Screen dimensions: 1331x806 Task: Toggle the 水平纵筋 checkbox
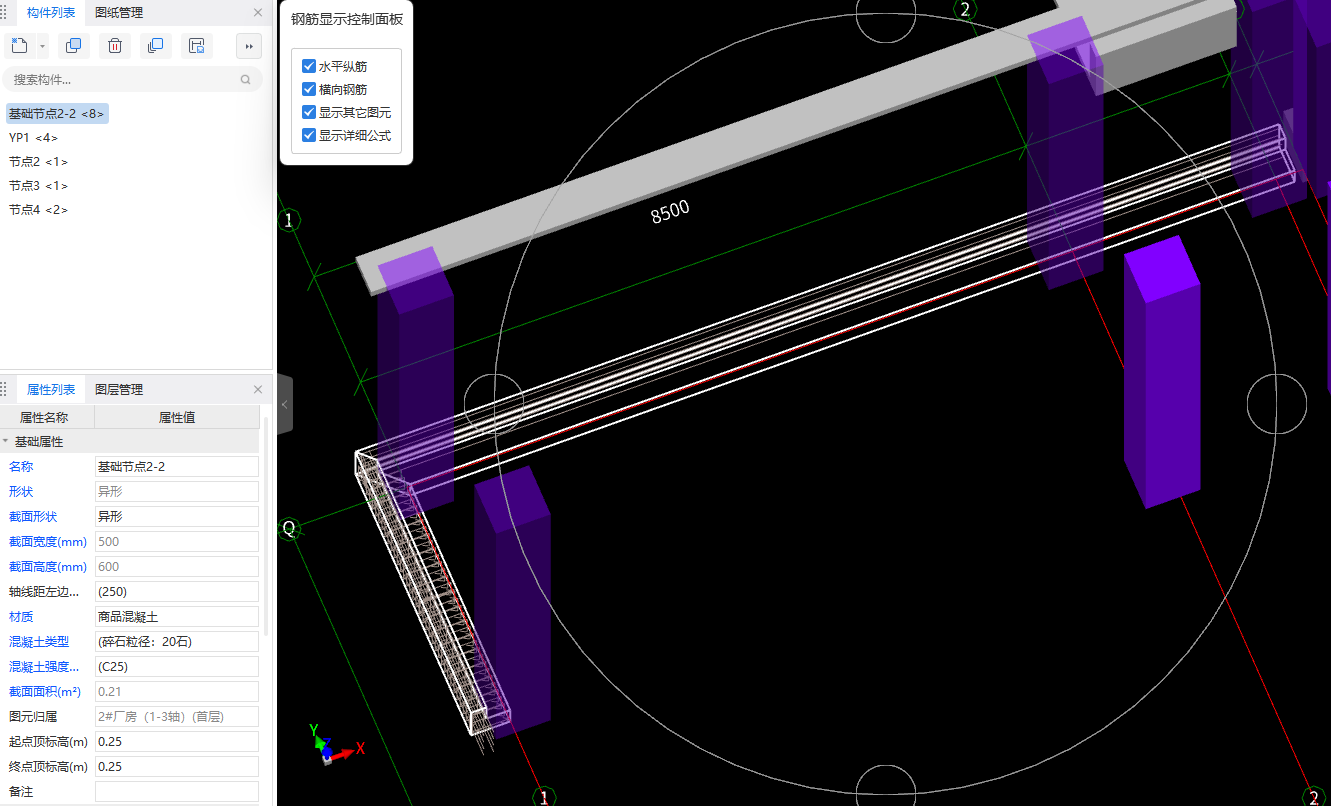click(309, 66)
